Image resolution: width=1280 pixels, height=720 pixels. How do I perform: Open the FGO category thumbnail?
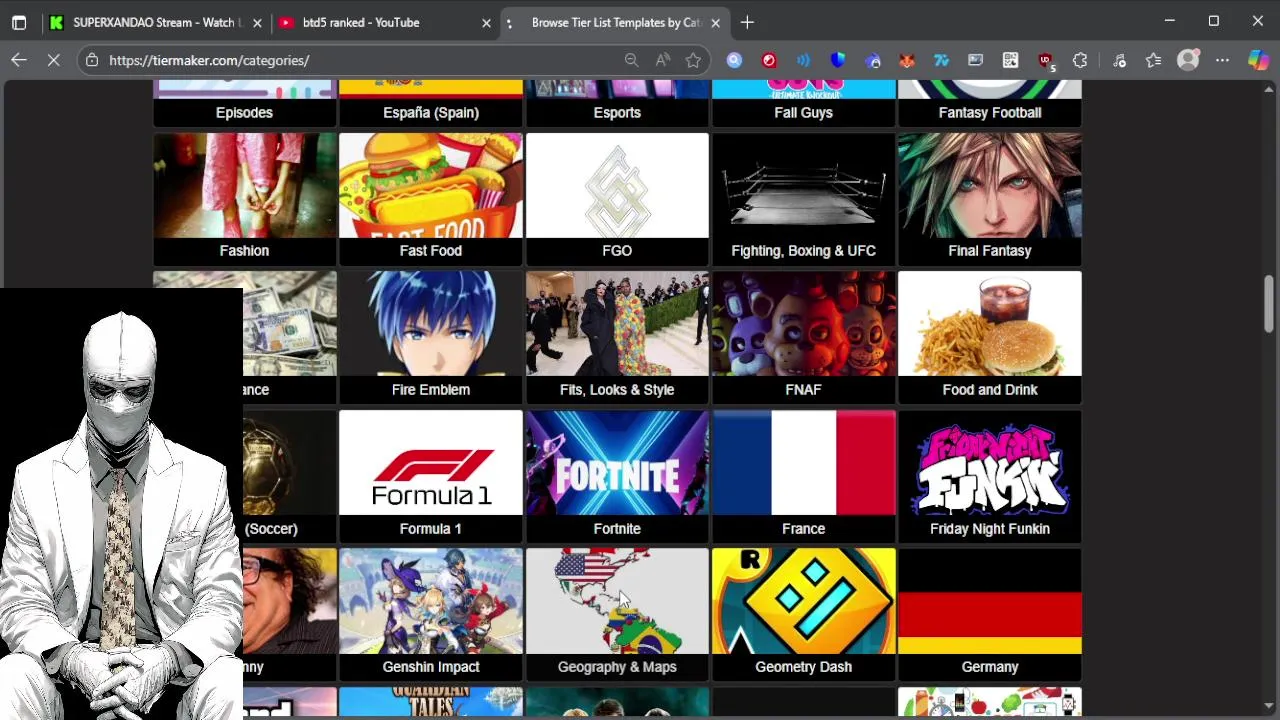tap(617, 186)
